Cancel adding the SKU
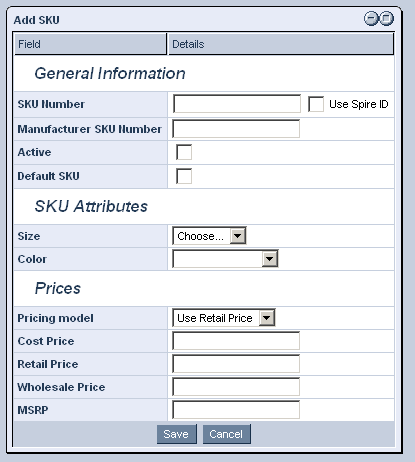The image size is (415, 462). pyautogui.click(x=227, y=434)
